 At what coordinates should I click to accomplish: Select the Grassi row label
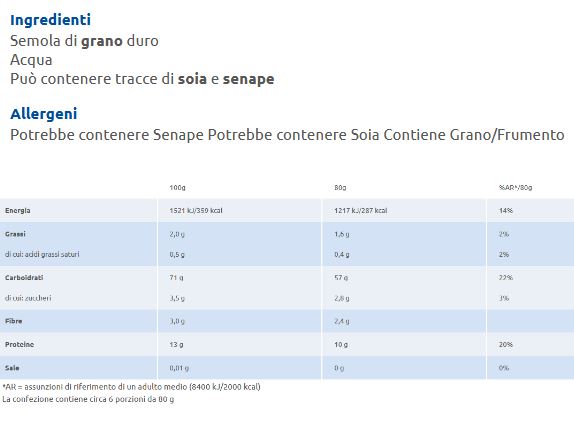15,234
